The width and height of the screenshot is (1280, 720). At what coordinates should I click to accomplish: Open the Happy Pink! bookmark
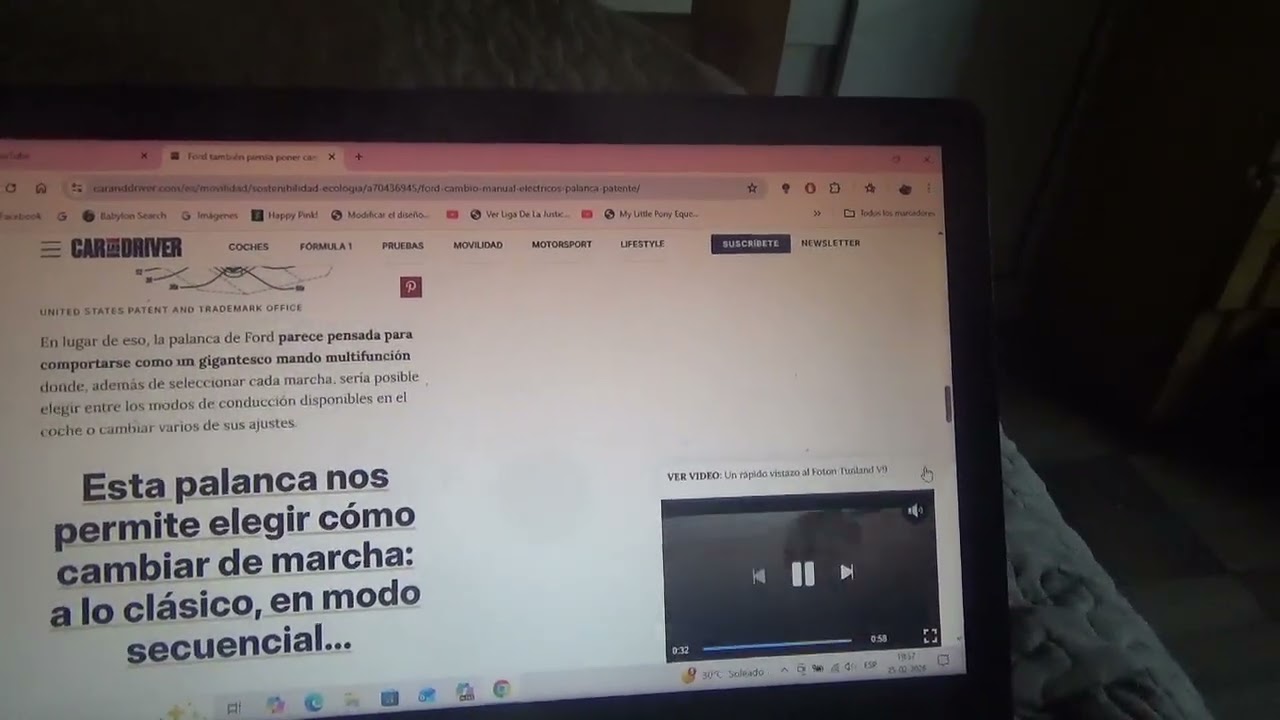pyautogui.click(x=285, y=215)
